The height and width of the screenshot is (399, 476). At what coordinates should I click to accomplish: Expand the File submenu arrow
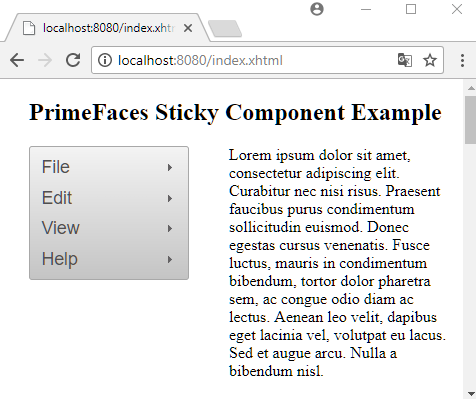click(170, 167)
